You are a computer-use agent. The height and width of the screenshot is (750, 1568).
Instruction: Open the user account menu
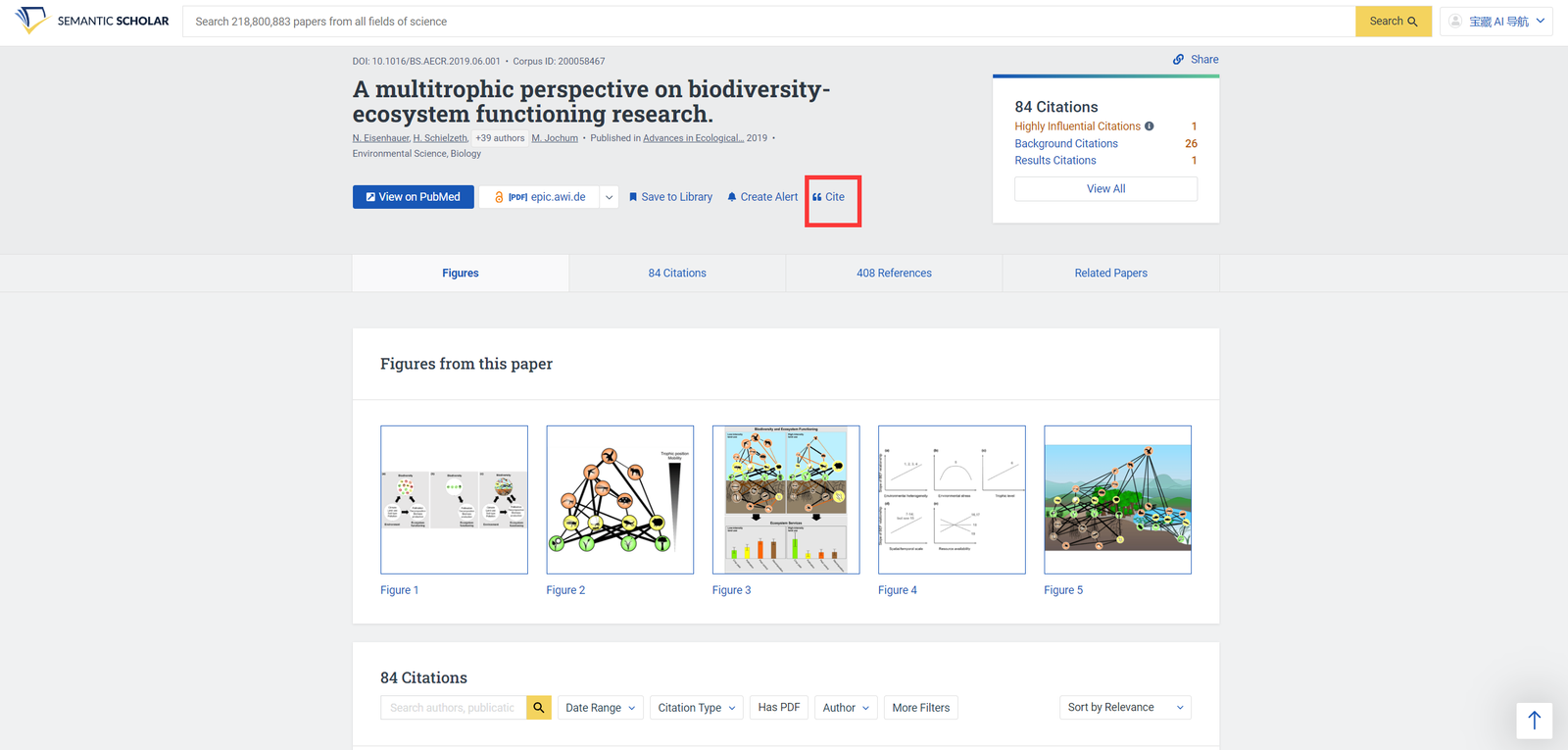tap(1495, 22)
